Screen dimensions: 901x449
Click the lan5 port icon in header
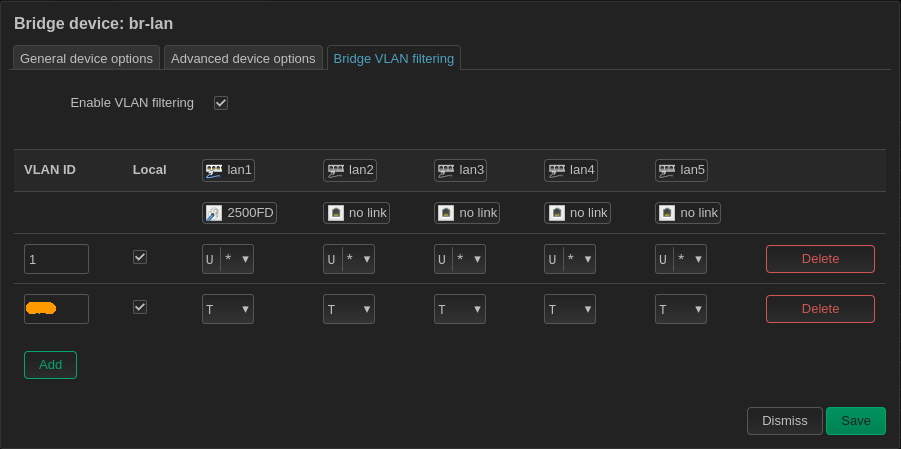point(667,170)
